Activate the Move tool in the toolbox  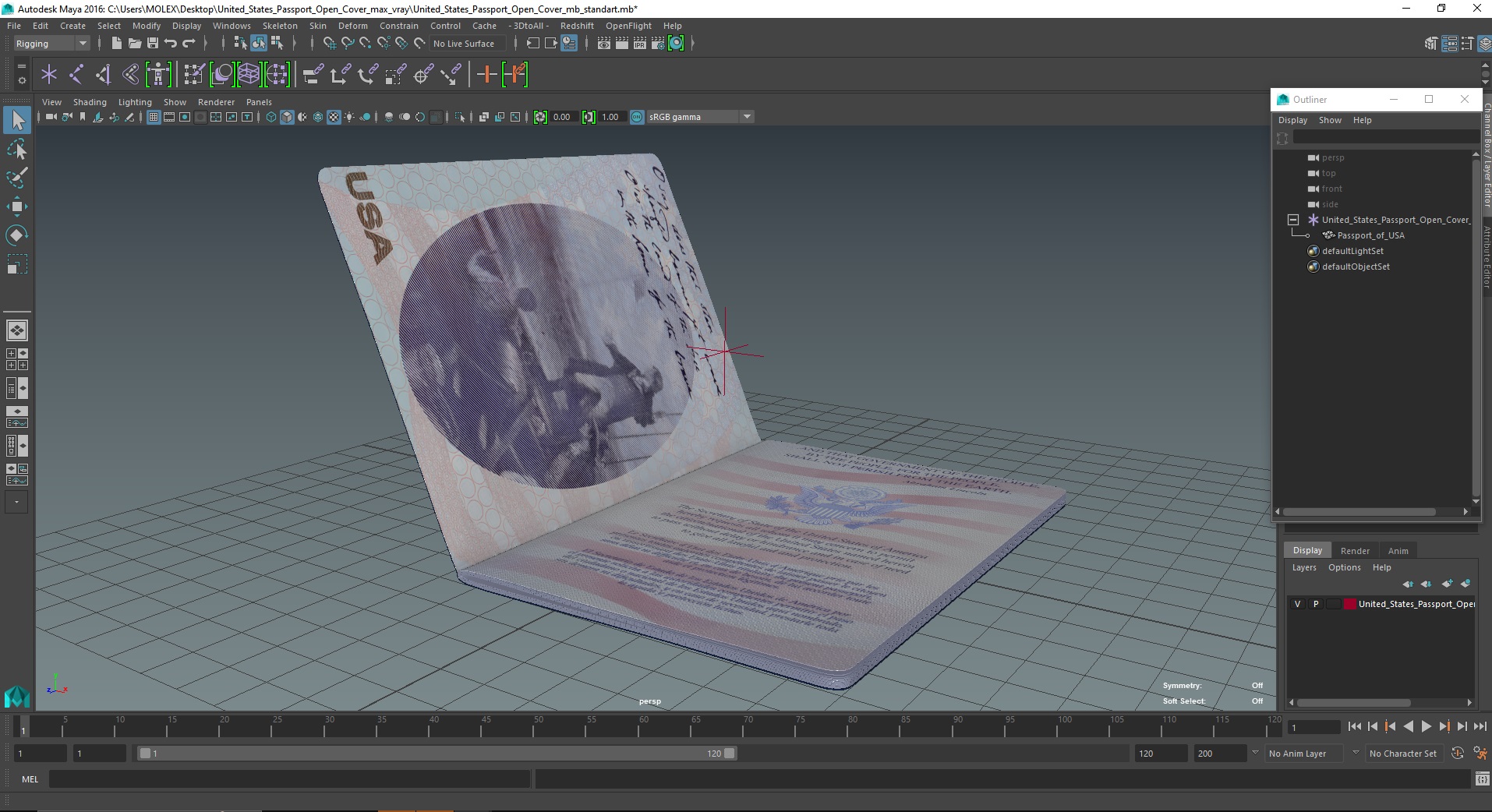17,207
